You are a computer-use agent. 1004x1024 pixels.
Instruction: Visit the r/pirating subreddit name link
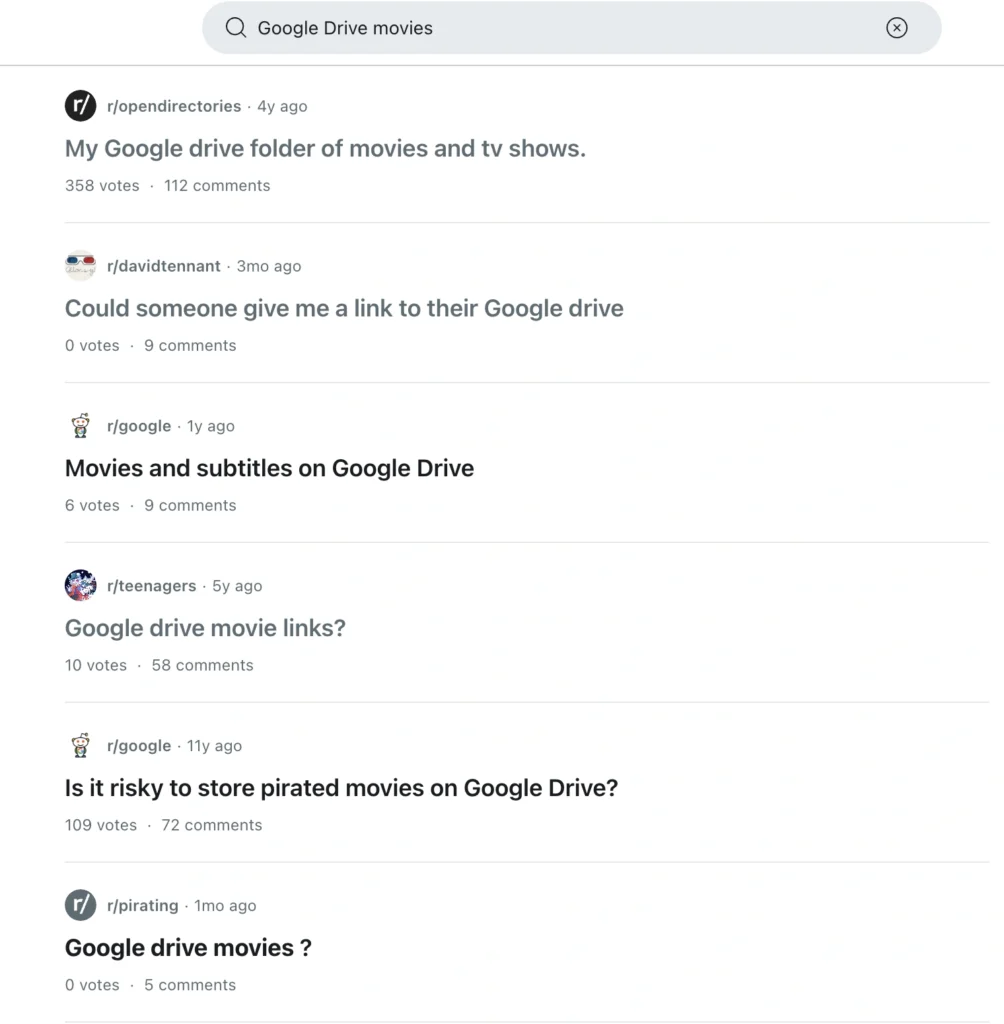[x=143, y=905]
